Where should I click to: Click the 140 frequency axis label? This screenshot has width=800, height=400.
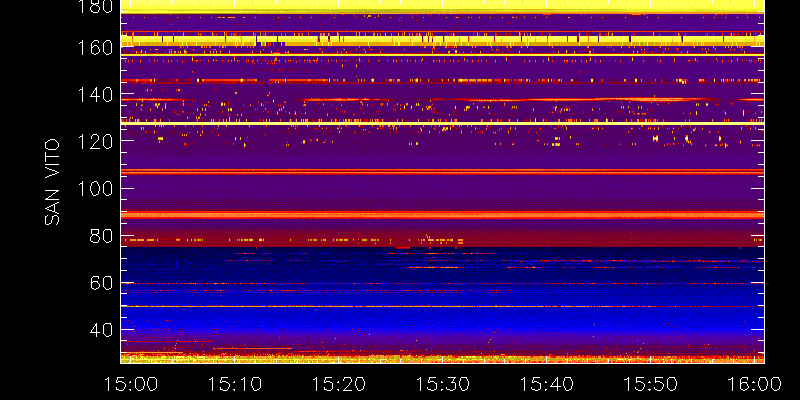95,95
